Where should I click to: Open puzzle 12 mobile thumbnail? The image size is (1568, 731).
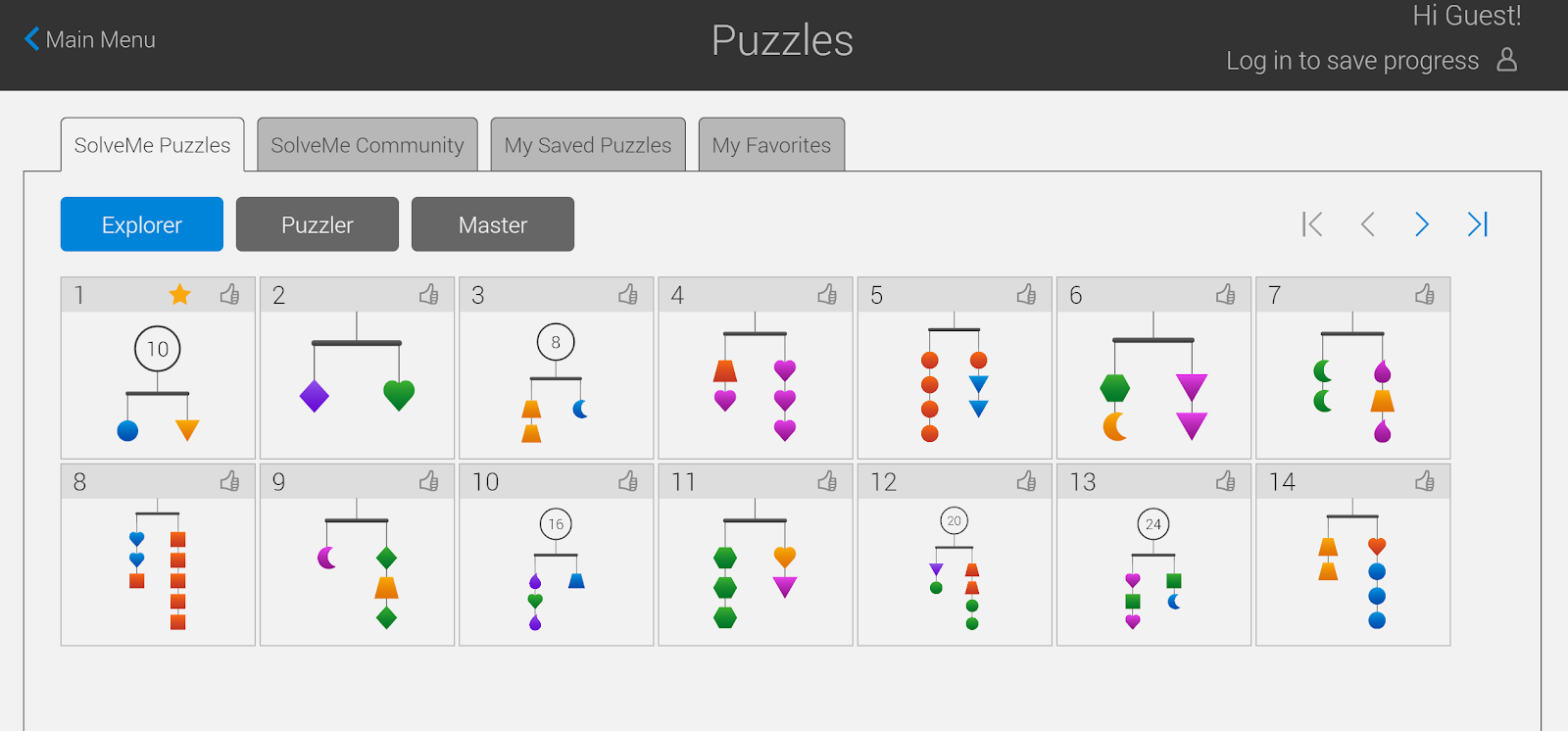(x=955, y=570)
